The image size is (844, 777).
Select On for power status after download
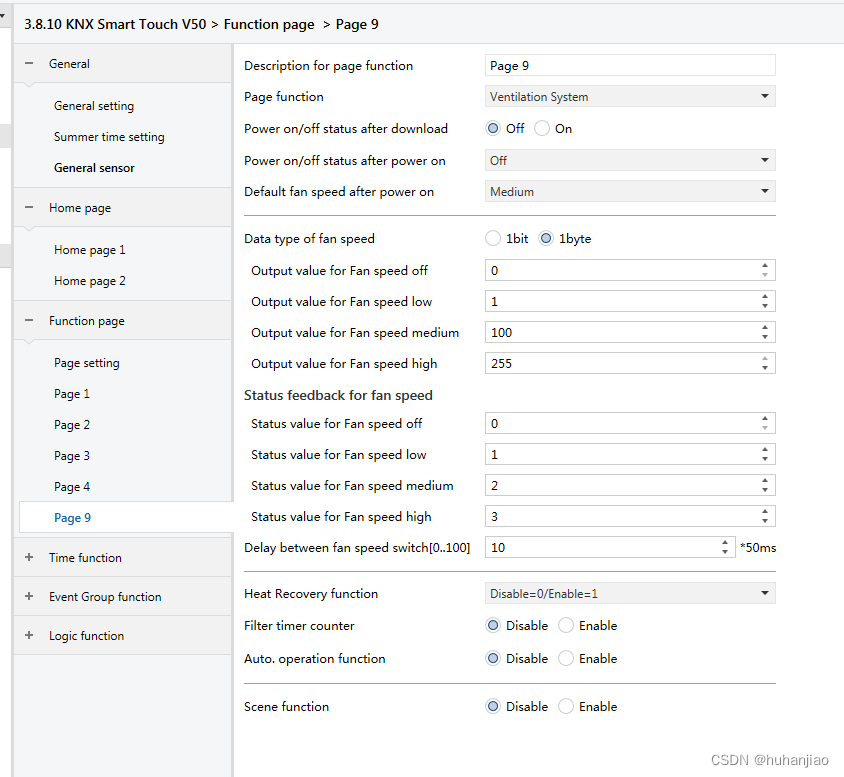542,129
